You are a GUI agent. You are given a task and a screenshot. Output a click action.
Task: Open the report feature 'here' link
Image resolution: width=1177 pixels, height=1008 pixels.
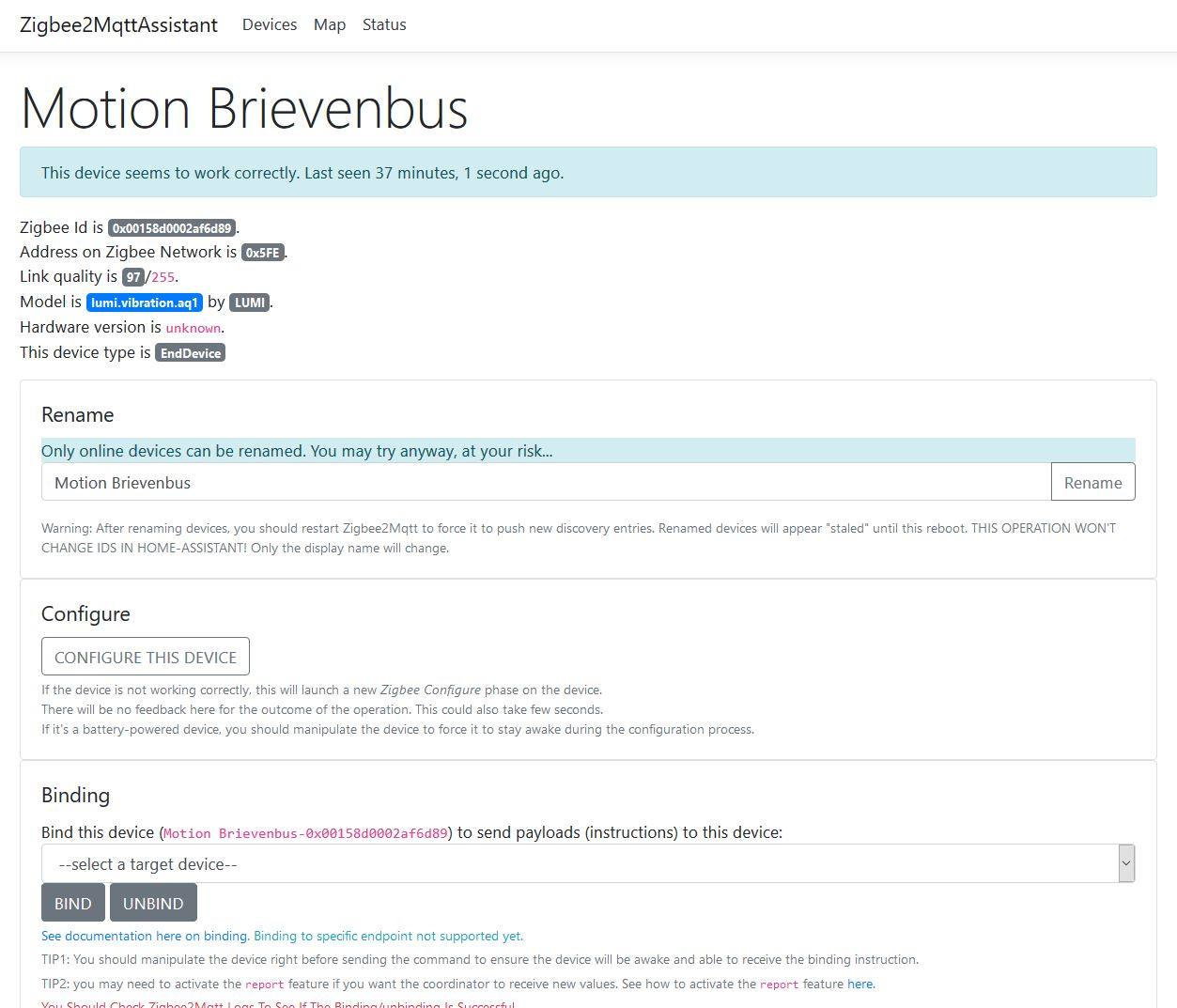point(860,984)
